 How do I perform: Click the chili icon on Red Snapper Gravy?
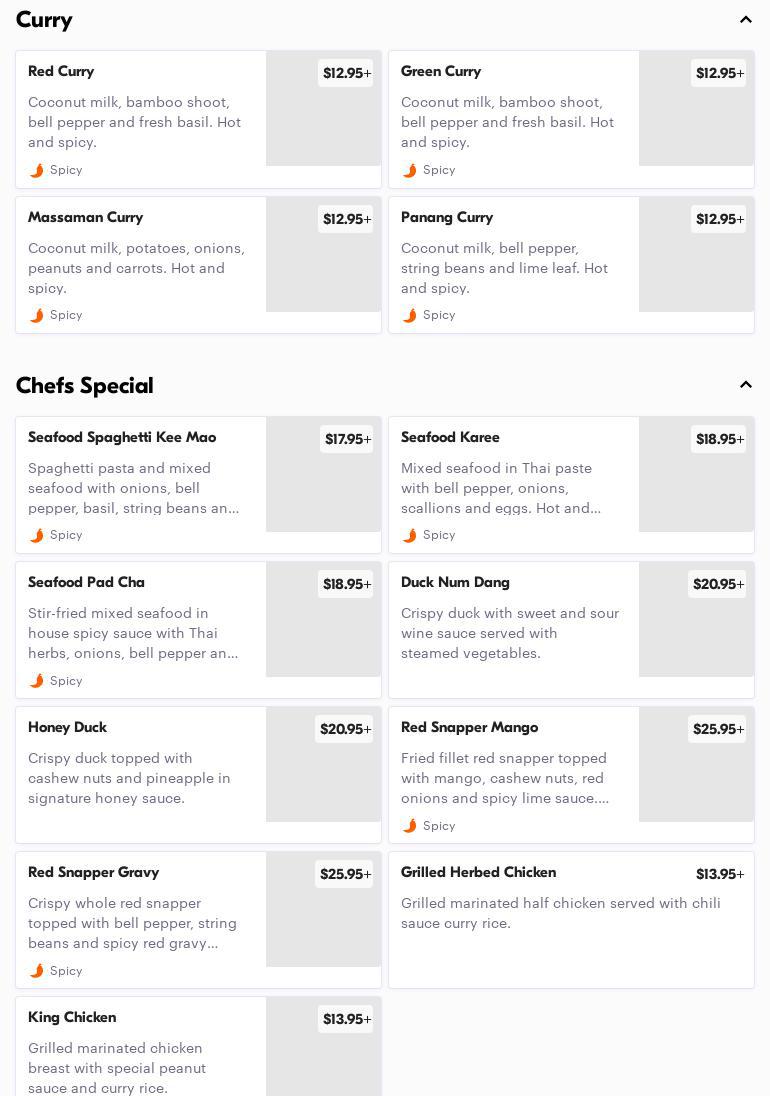tap(37, 971)
